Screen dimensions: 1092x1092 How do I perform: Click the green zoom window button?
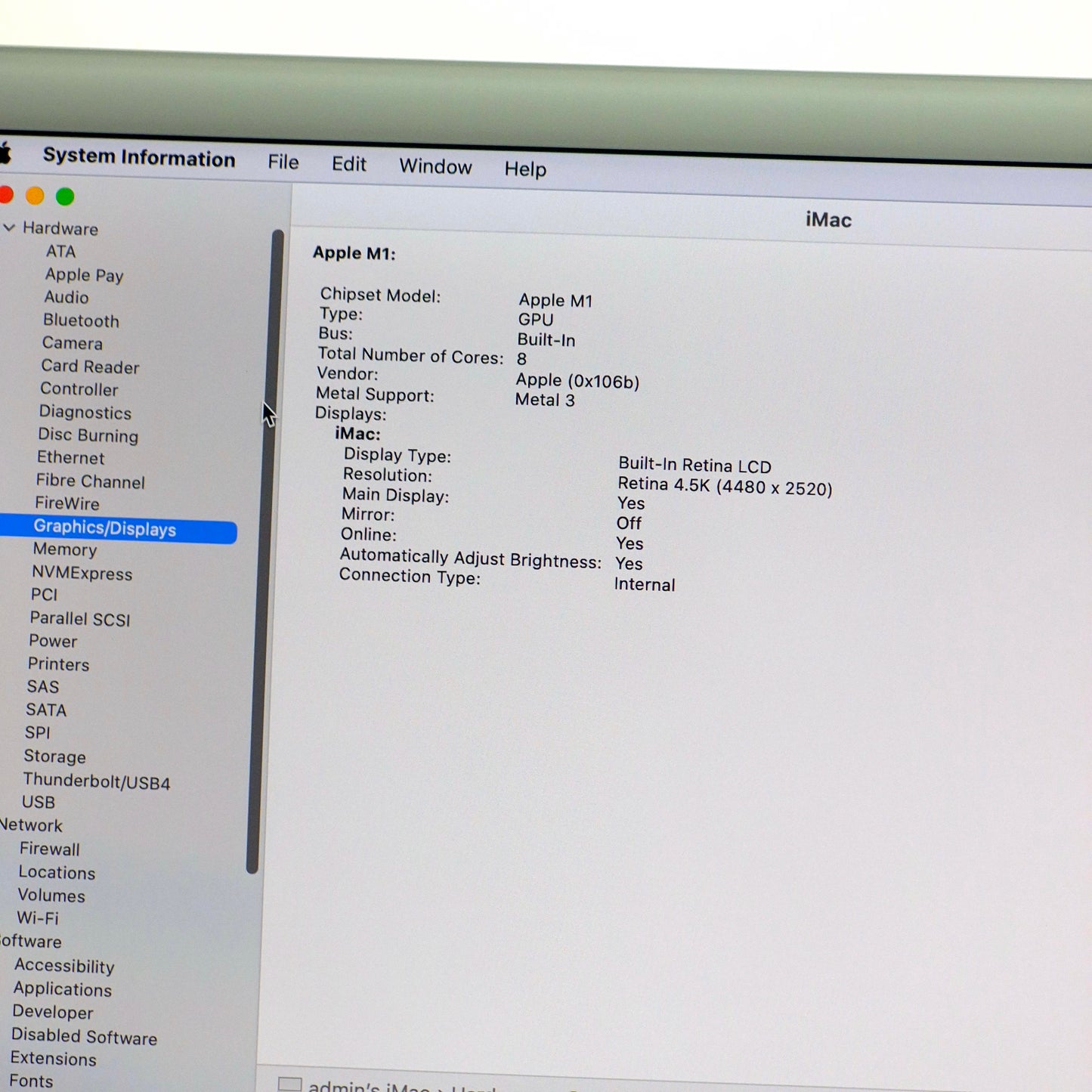coord(64,196)
